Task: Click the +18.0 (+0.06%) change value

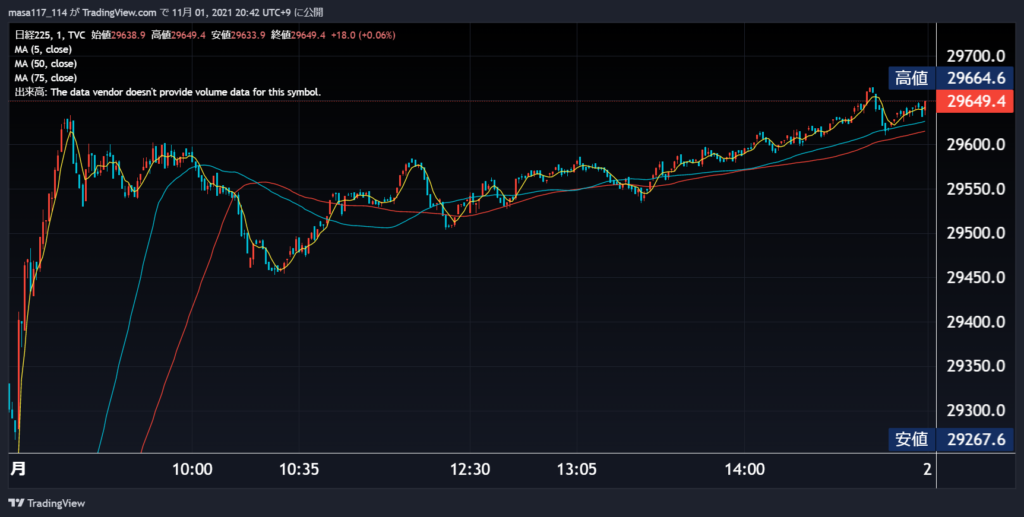Action: click(x=362, y=35)
